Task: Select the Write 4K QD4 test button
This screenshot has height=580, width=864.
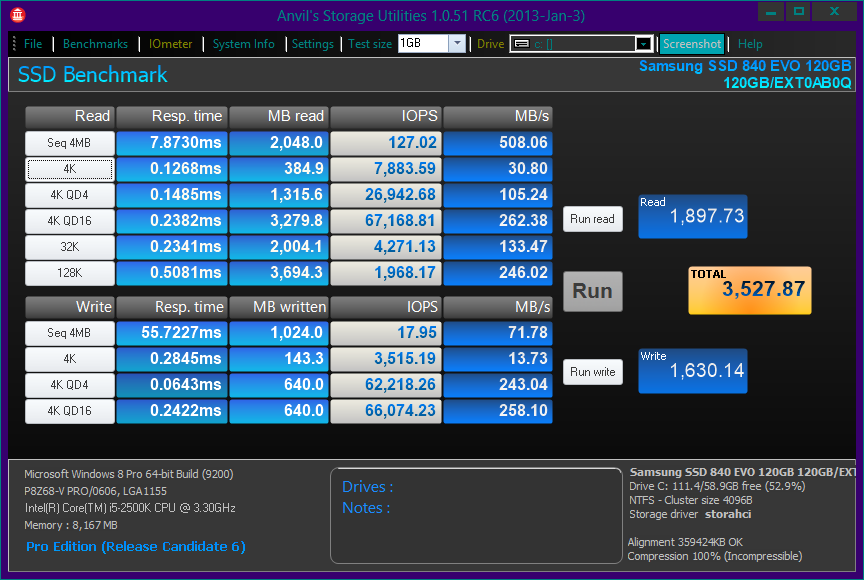Action: point(69,385)
